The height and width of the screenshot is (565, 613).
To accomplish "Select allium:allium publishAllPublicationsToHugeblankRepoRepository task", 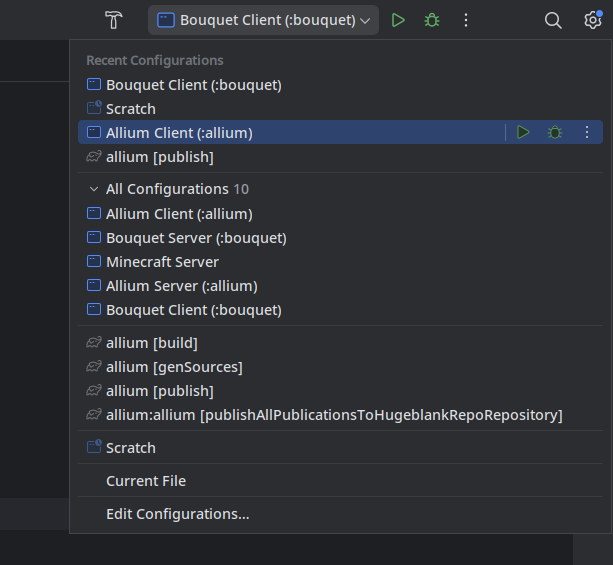I will (x=340, y=415).
